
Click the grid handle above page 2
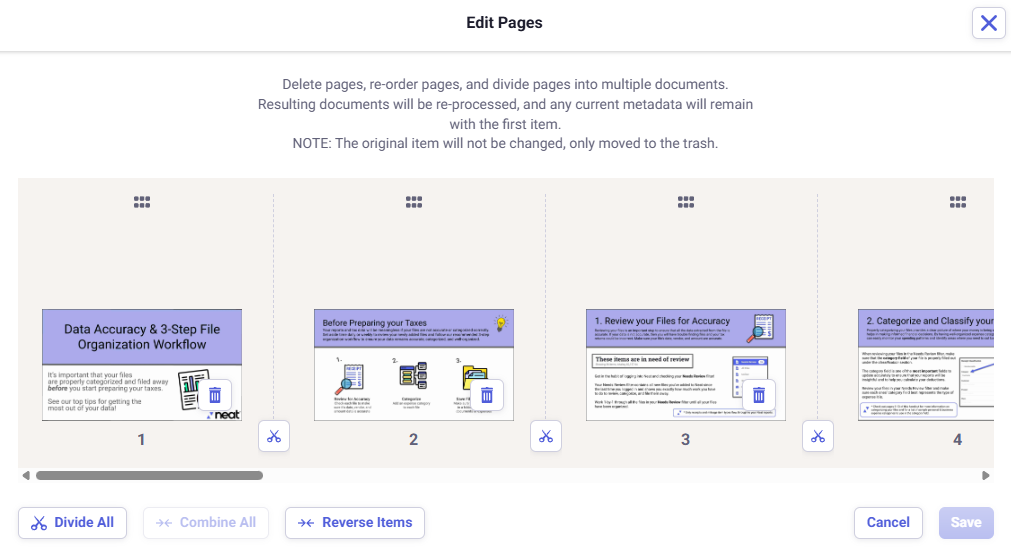tap(414, 202)
